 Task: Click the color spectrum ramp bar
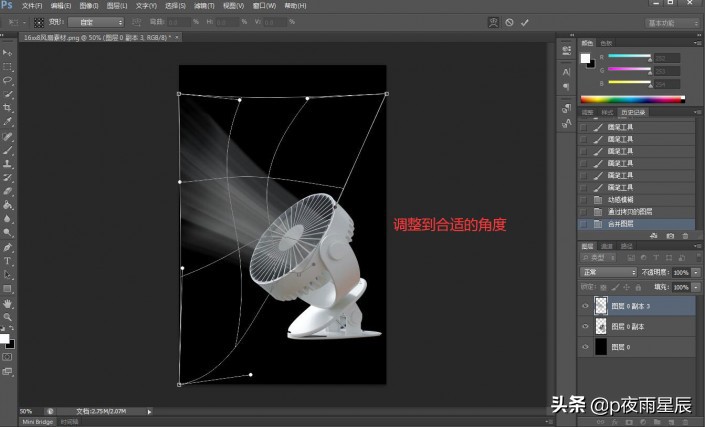pyautogui.click(x=633, y=100)
